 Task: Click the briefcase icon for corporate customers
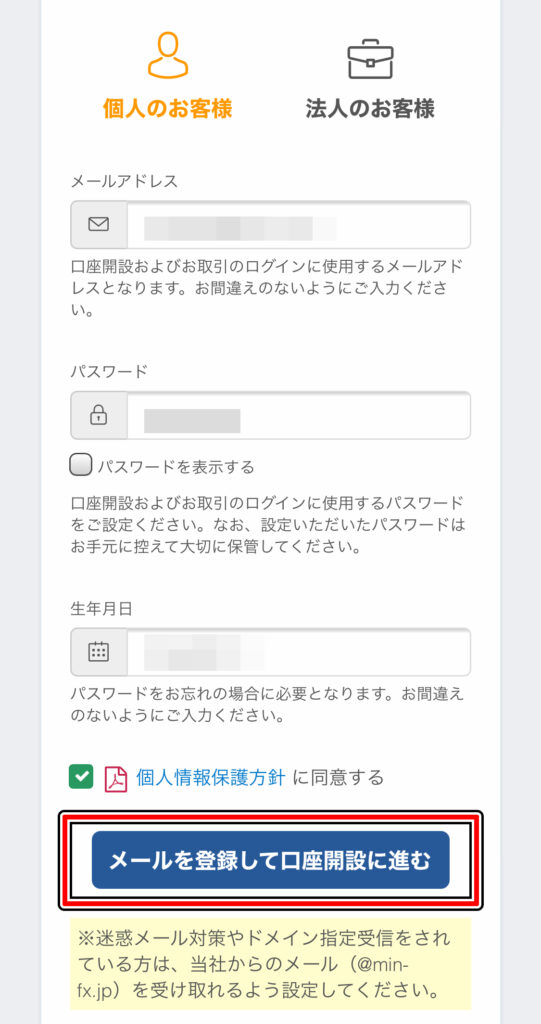[x=370, y=59]
